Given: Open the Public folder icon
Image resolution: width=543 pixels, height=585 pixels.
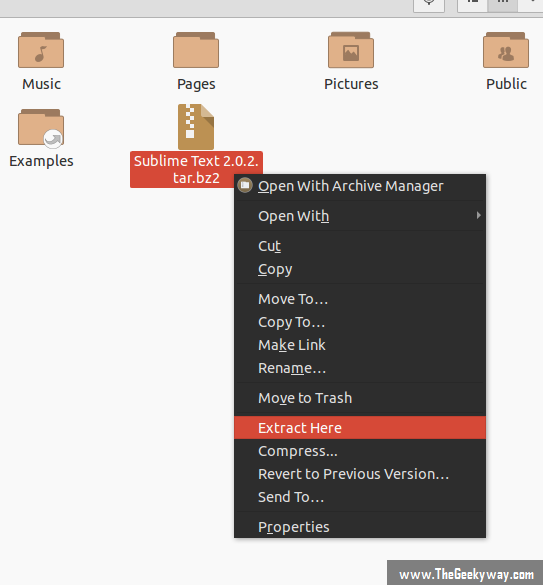Looking at the screenshot, I should (506, 50).
